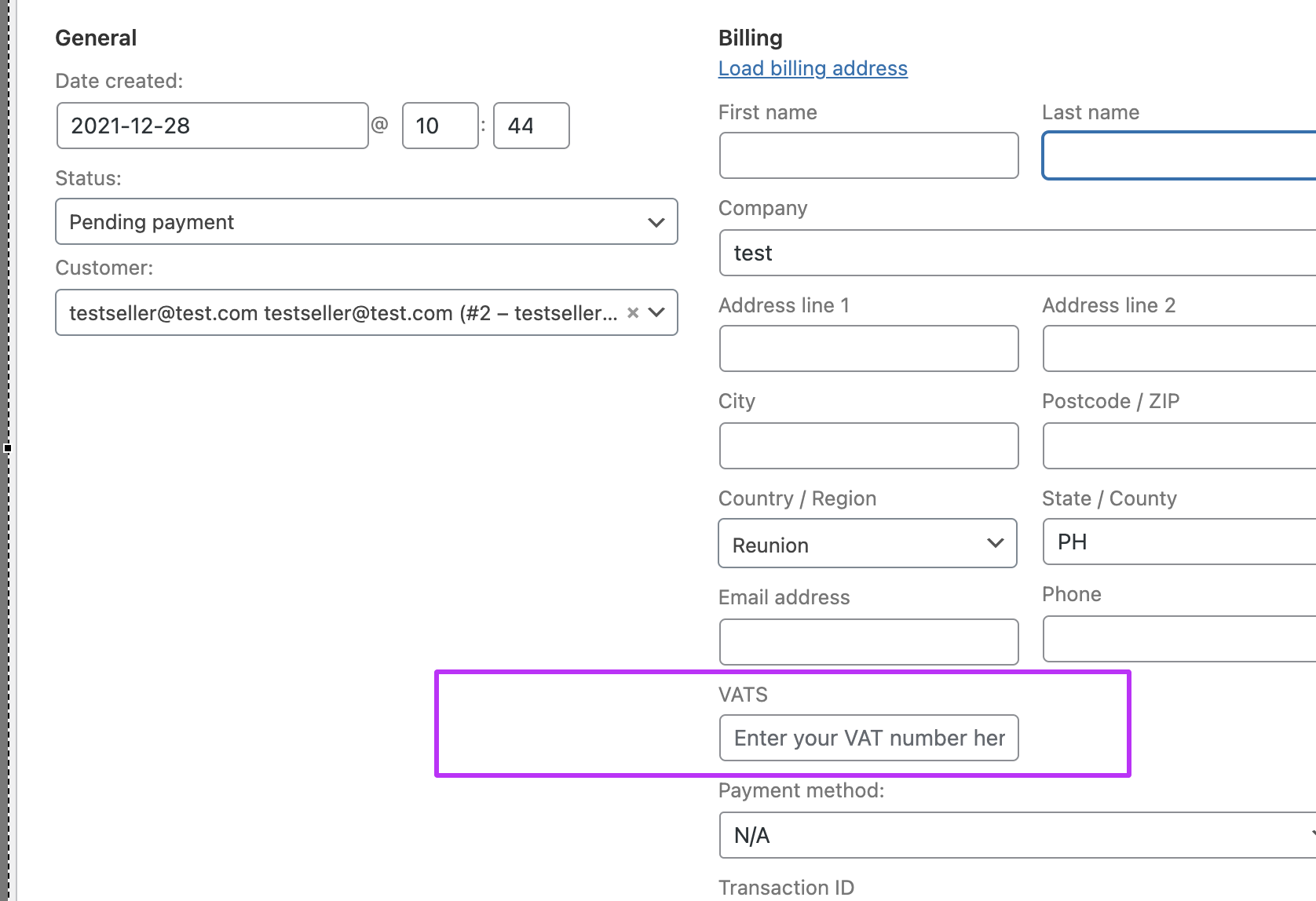Screen dimensions: 1316x901
Task: Click into the Address line 1 field
Action: [868, 348]
